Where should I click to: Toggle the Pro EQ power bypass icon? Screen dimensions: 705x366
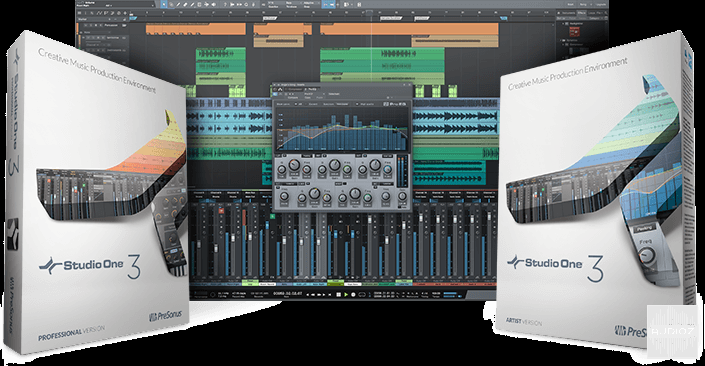(x=275, y=89)
